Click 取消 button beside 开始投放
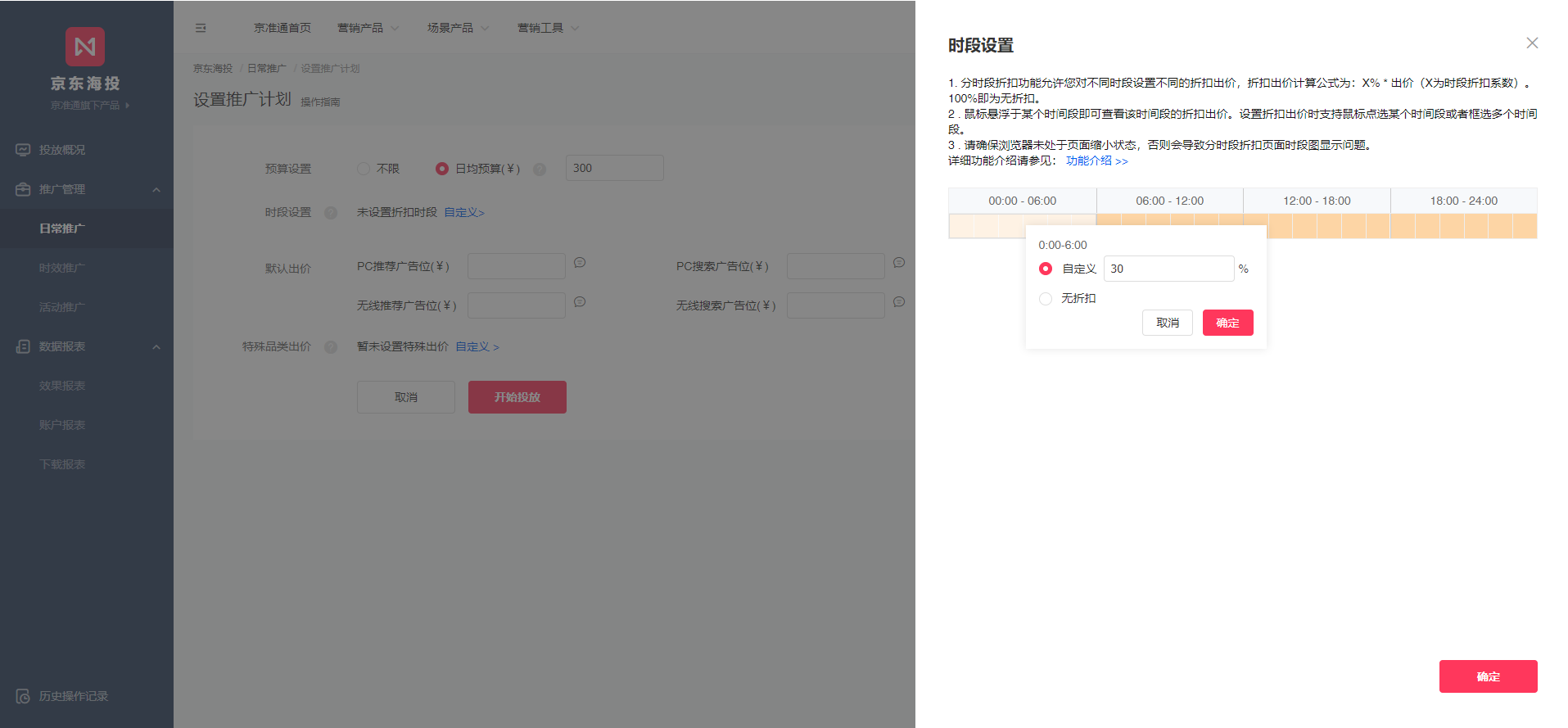Image resolution: width=1568 pixels, height=728 pixels. tap(406, 397)
